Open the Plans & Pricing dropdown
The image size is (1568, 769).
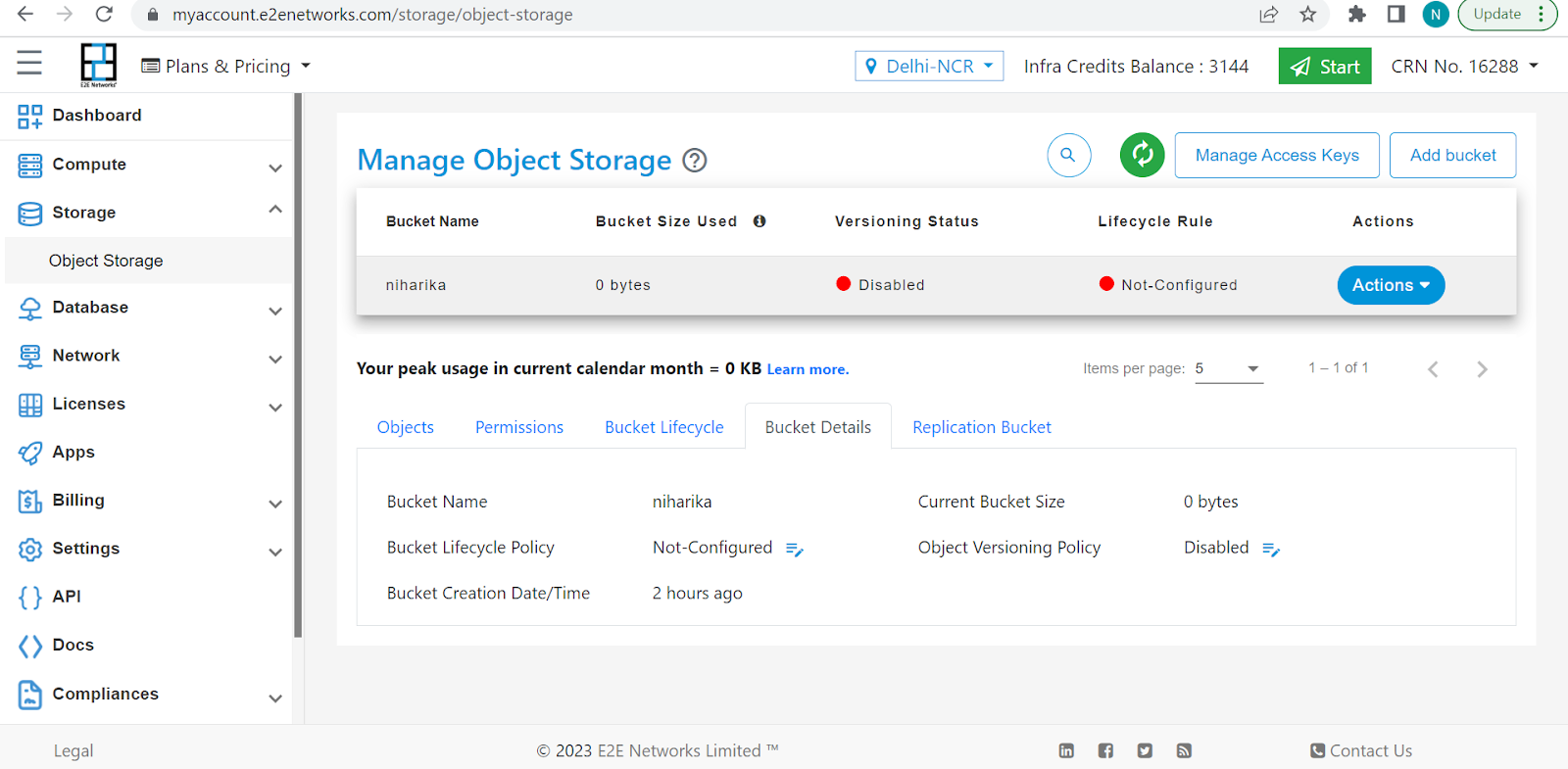pos(226,66)
